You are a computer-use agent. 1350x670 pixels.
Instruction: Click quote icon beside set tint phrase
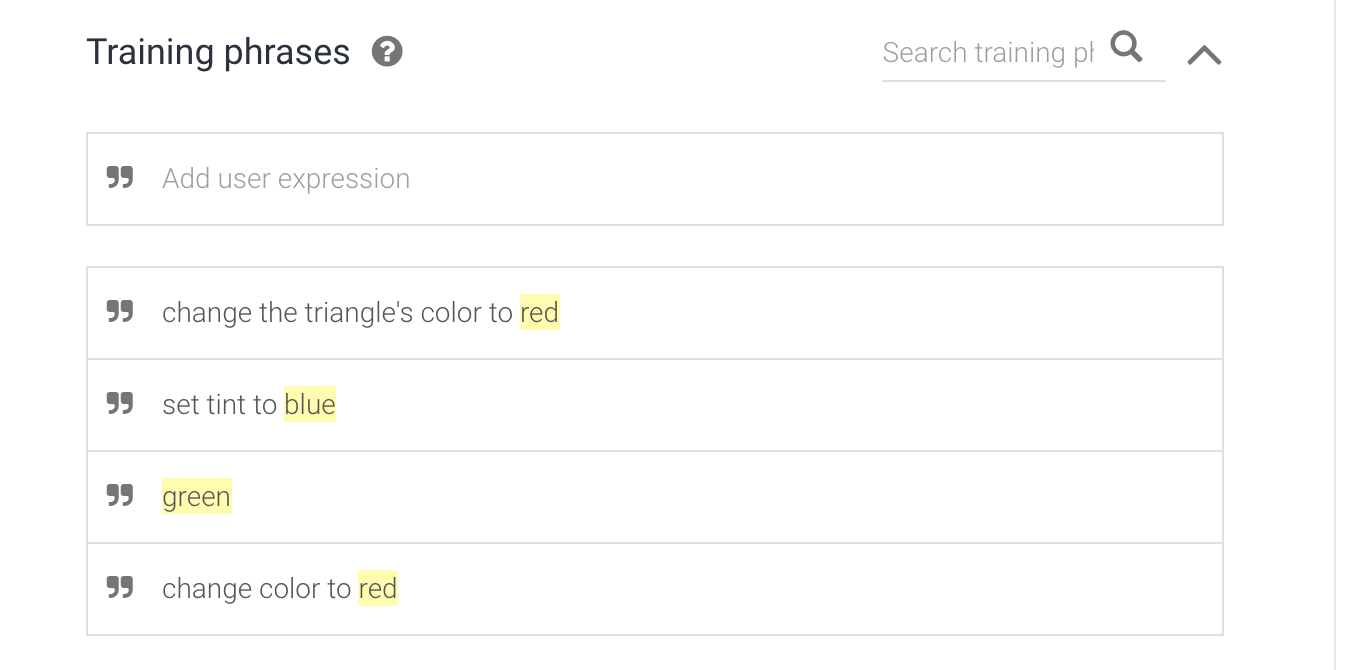tap(120, 404)
